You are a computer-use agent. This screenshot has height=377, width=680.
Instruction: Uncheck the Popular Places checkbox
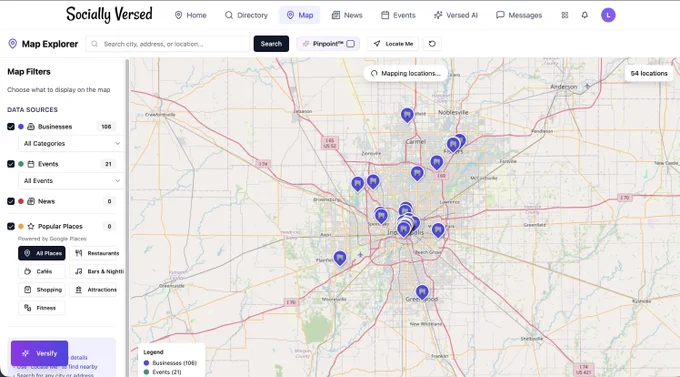(11, 226)
